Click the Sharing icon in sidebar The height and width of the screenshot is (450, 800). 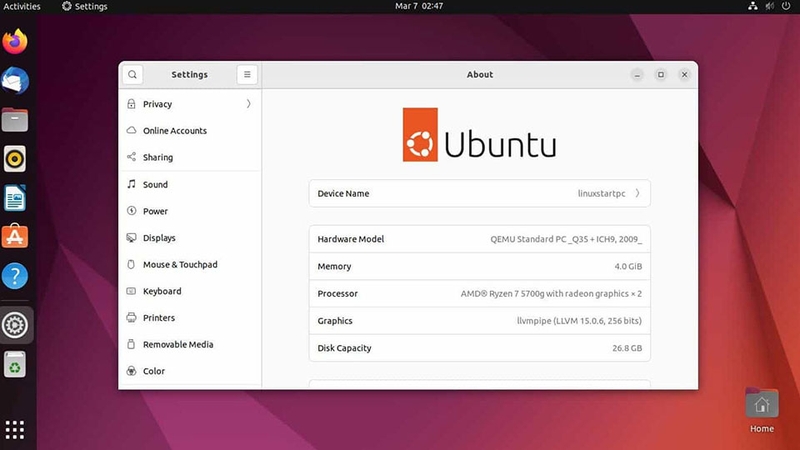pos(131,157)
